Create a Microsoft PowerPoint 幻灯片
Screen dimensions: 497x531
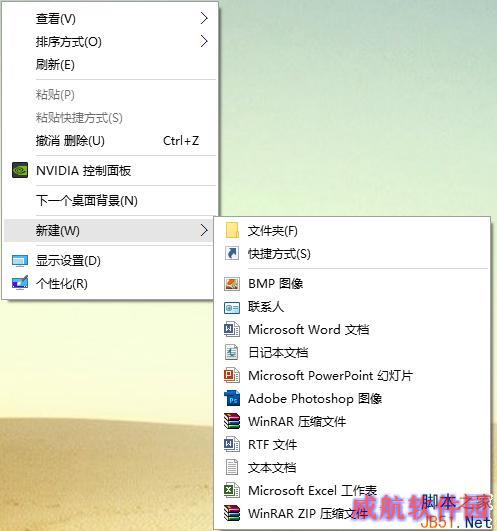(352, 376)
